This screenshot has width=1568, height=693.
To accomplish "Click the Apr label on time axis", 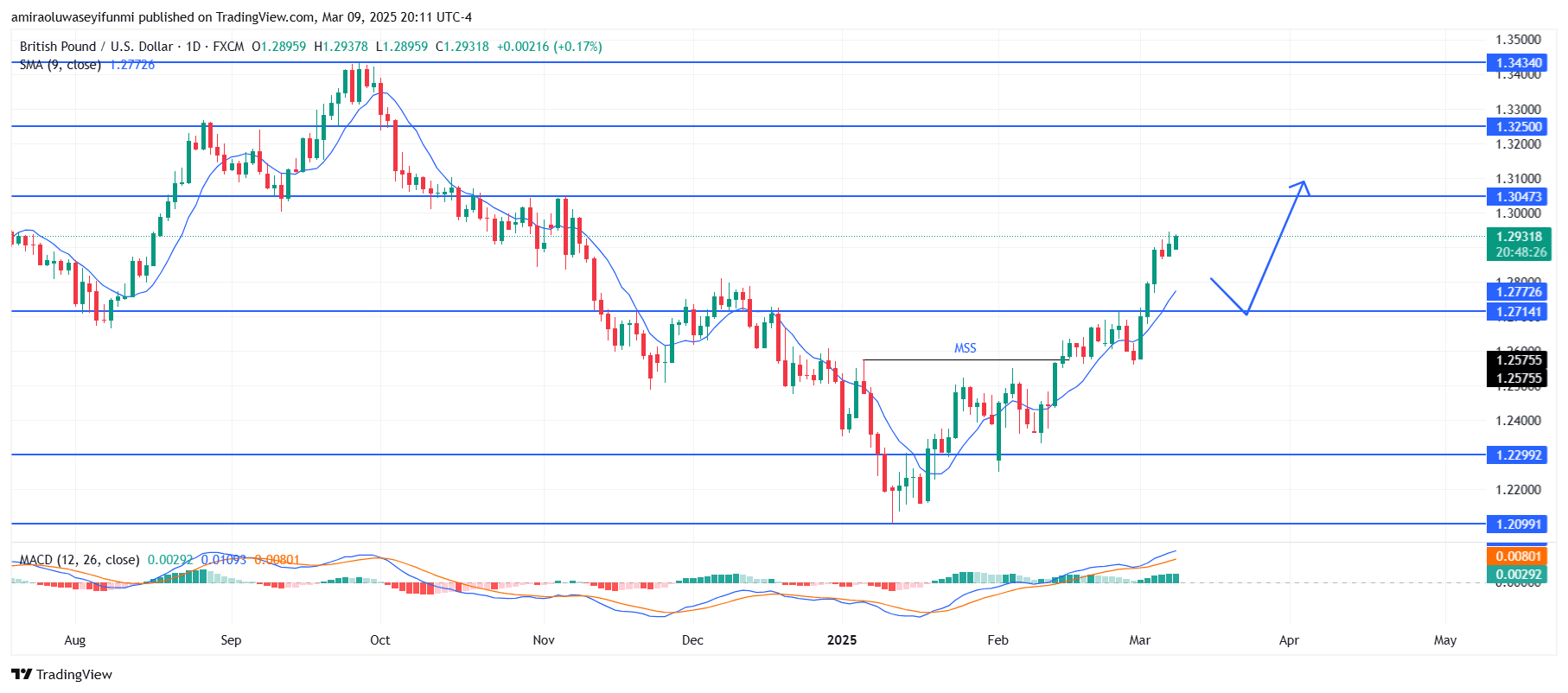I will pyautogui.click(x=1289, y=640).
